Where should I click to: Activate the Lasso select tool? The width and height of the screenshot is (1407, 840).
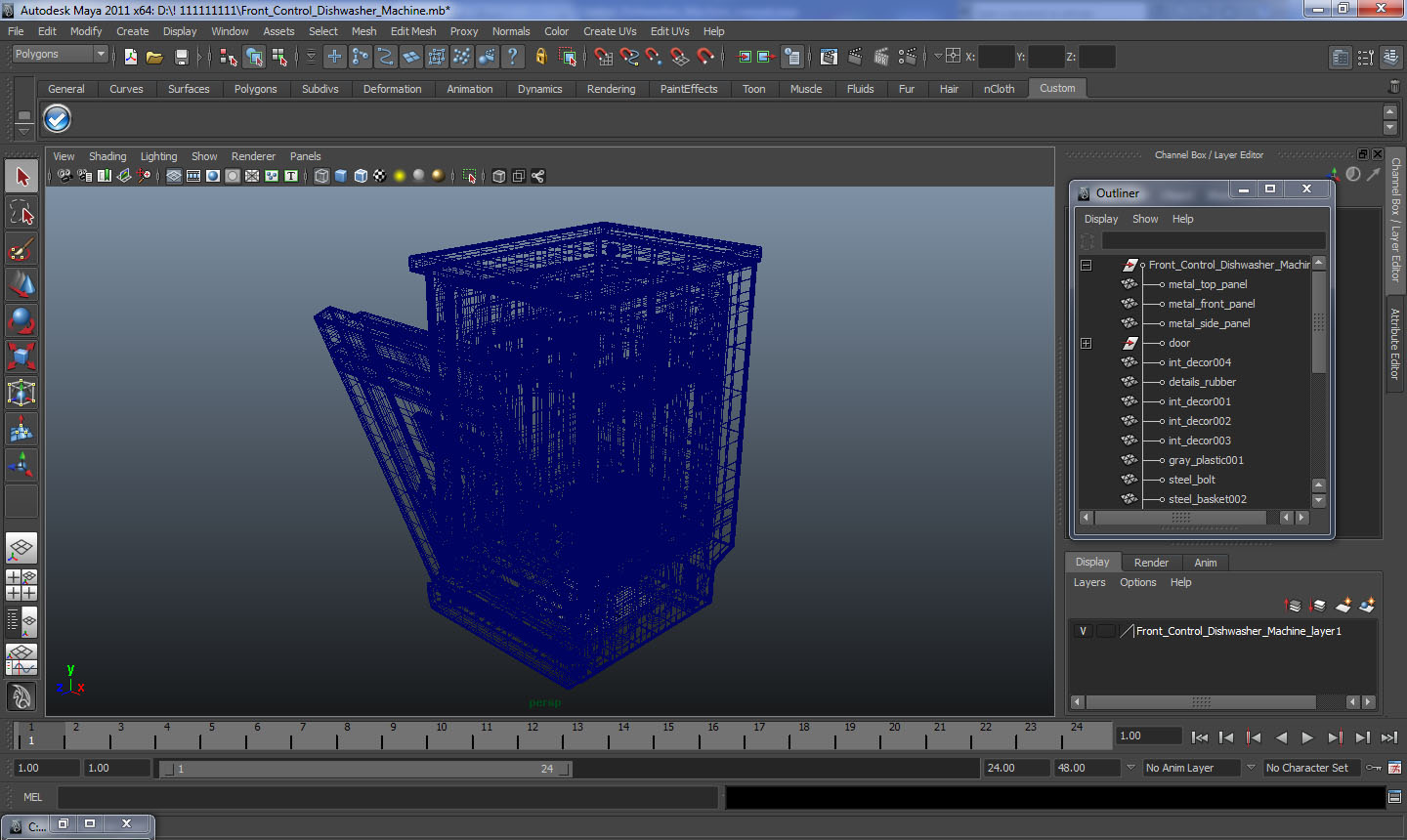[x=21, y=213]
